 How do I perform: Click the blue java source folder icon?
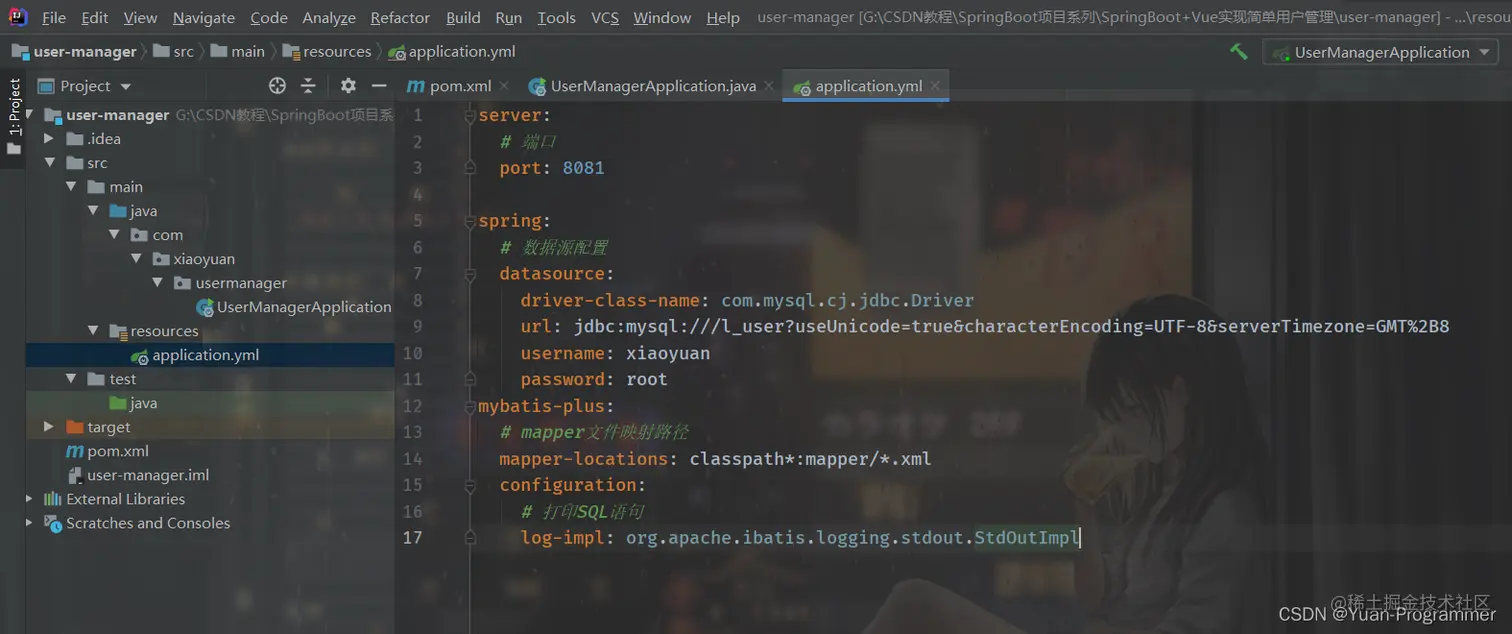click(x=117, y=211)
